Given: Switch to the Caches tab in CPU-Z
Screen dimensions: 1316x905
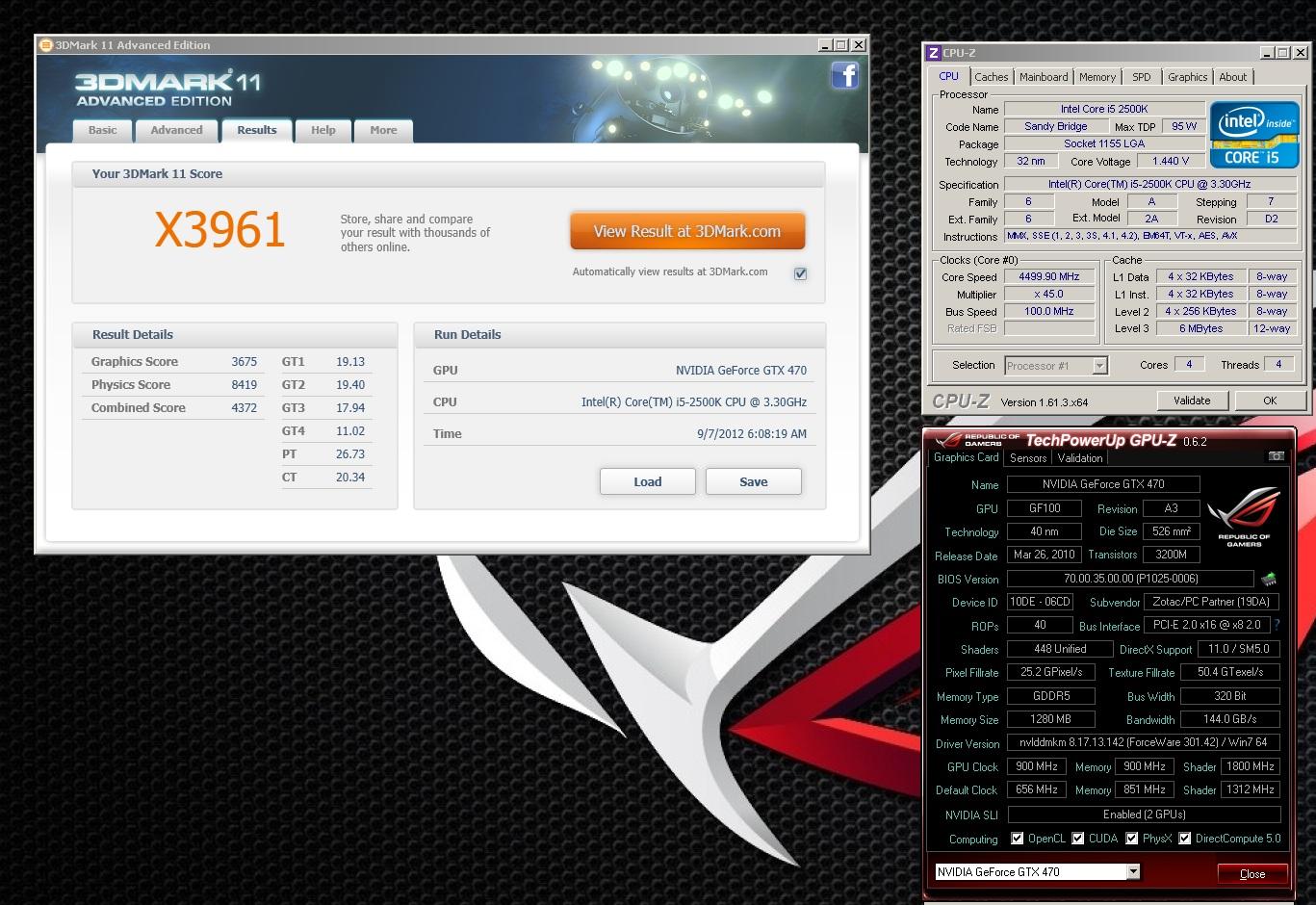Looking at the screenshot, I should click(992, 77).
